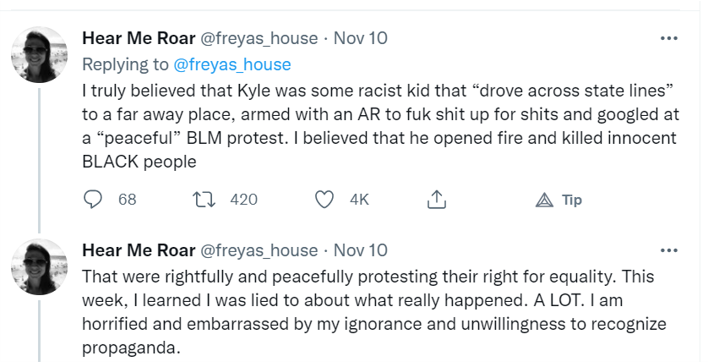Viewport: 708px width, 362px height.
Task: Open Hear Me Roar name on second tweet
Action: pos(139,251)
